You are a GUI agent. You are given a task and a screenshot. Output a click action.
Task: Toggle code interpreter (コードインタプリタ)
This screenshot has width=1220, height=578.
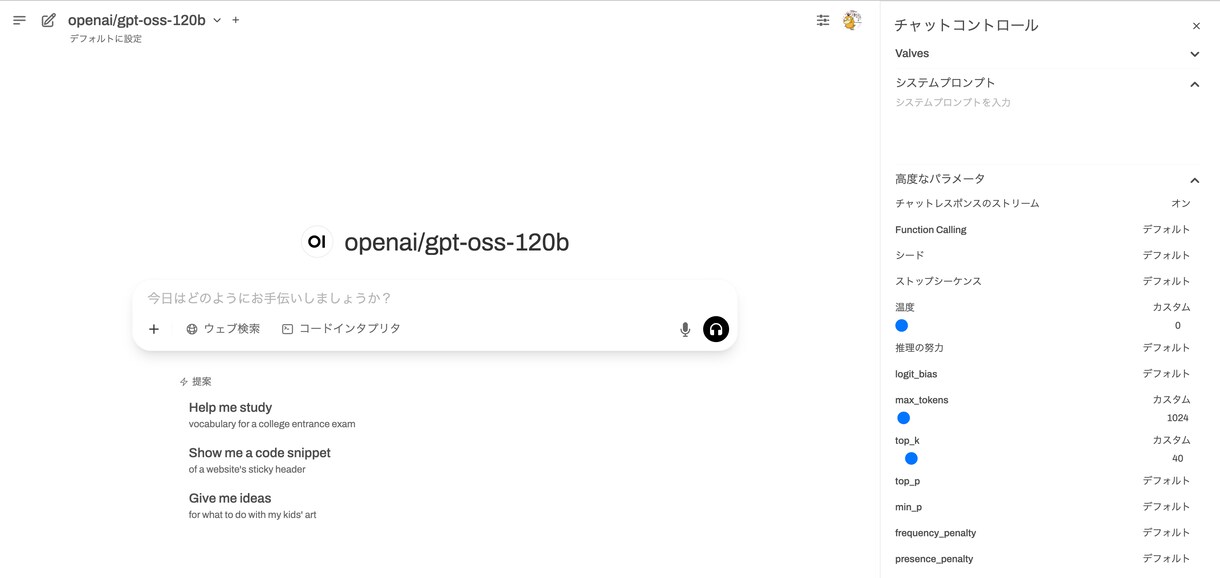click(x=341, y=329)
